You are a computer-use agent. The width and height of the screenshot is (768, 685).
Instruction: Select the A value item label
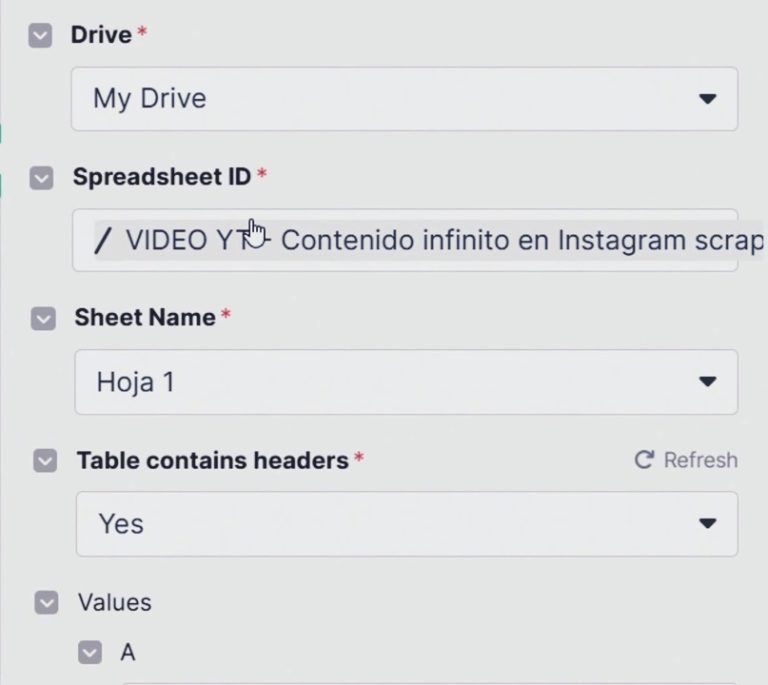(128, 653)
